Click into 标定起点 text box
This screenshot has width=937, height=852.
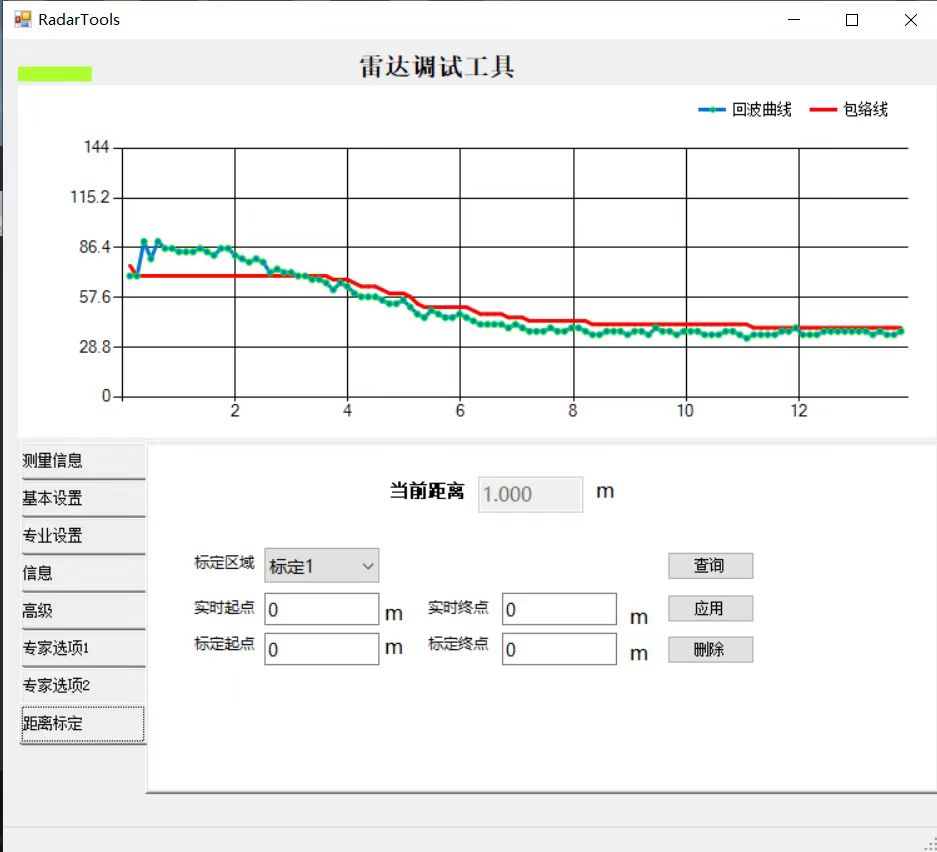point(321,649)
